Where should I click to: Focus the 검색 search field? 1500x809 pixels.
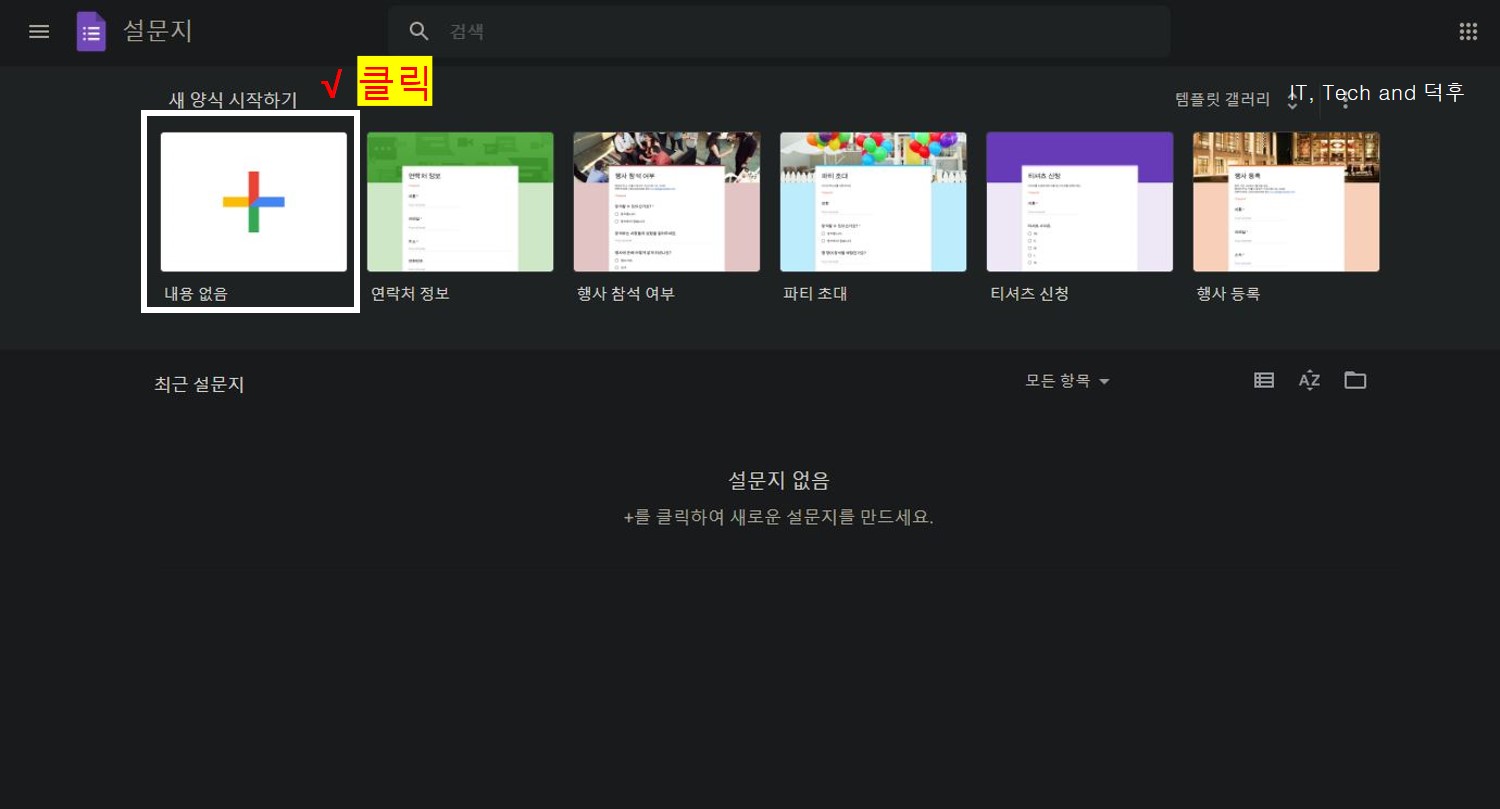(x=779, y=31)
